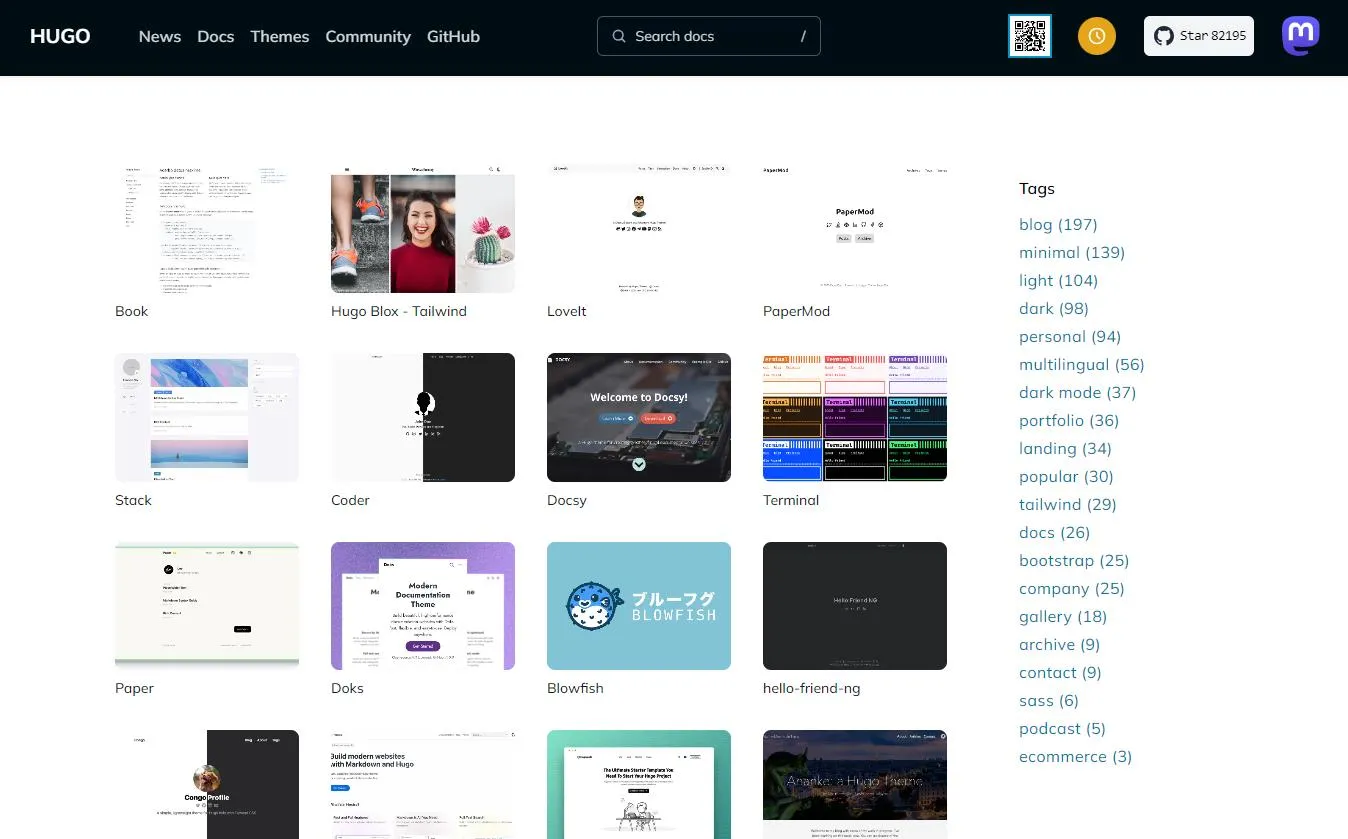Click the LoveIt theme title

click(x=567, y=311)
